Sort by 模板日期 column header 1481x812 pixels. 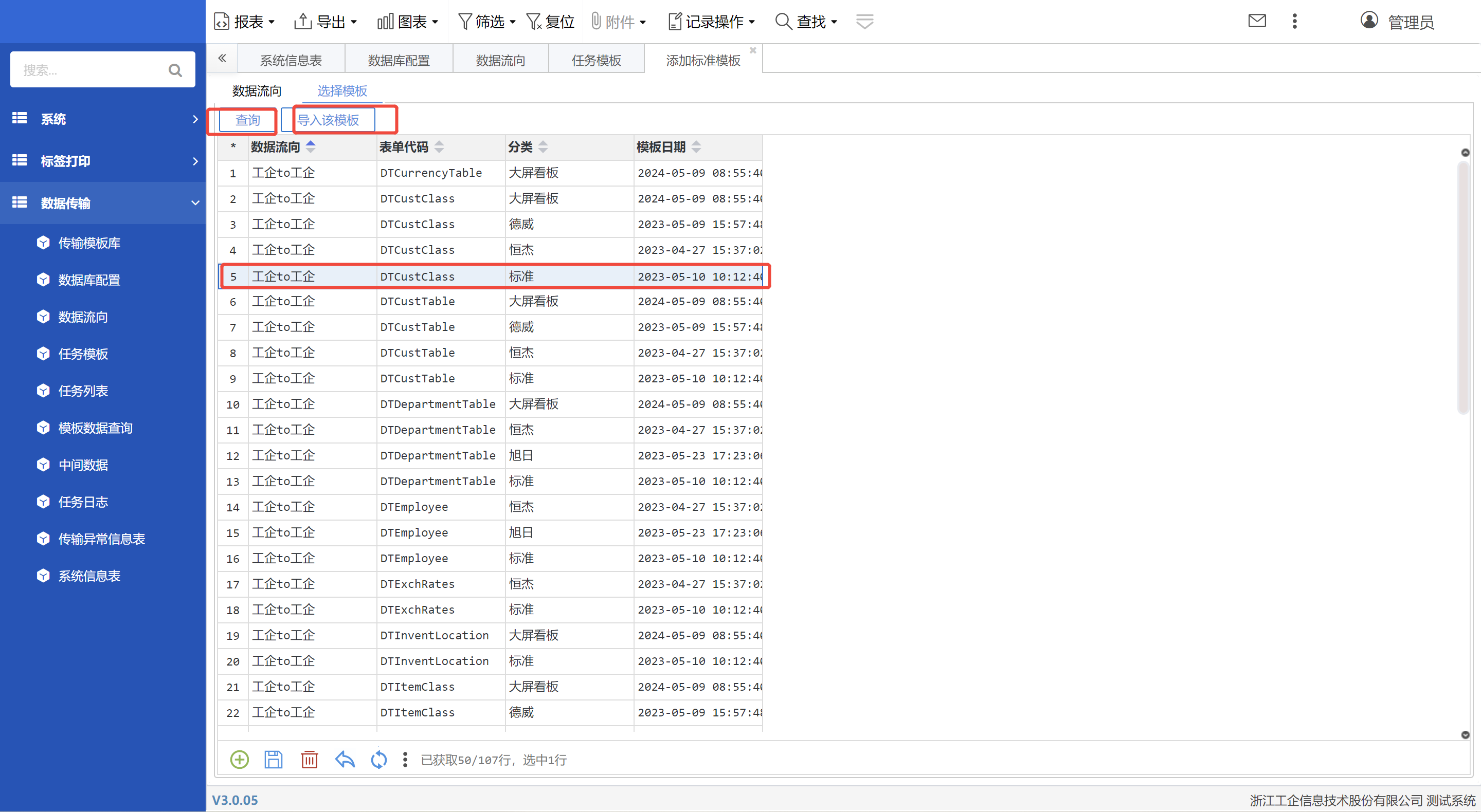698,147
